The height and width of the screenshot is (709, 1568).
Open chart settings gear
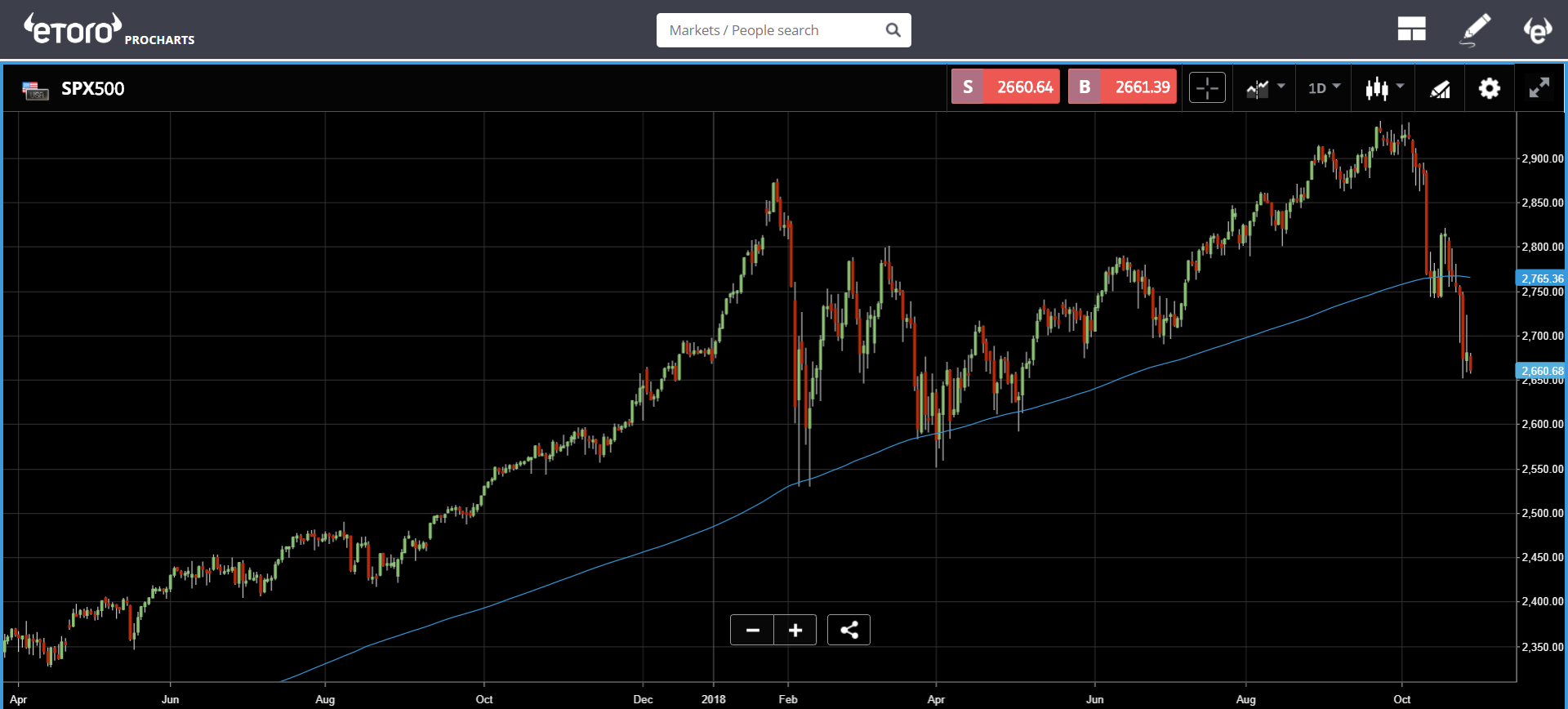(1490, 87)
